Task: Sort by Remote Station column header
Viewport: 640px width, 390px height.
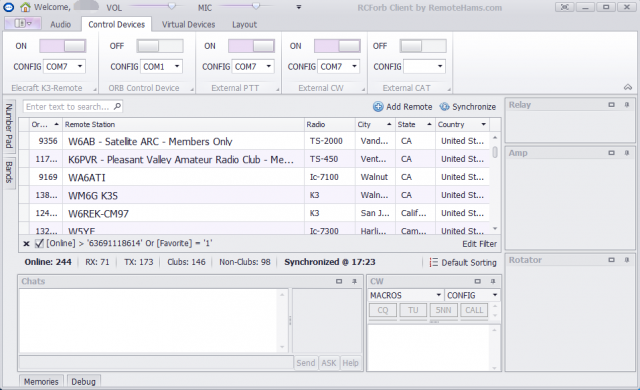Action: pos(183,124)
